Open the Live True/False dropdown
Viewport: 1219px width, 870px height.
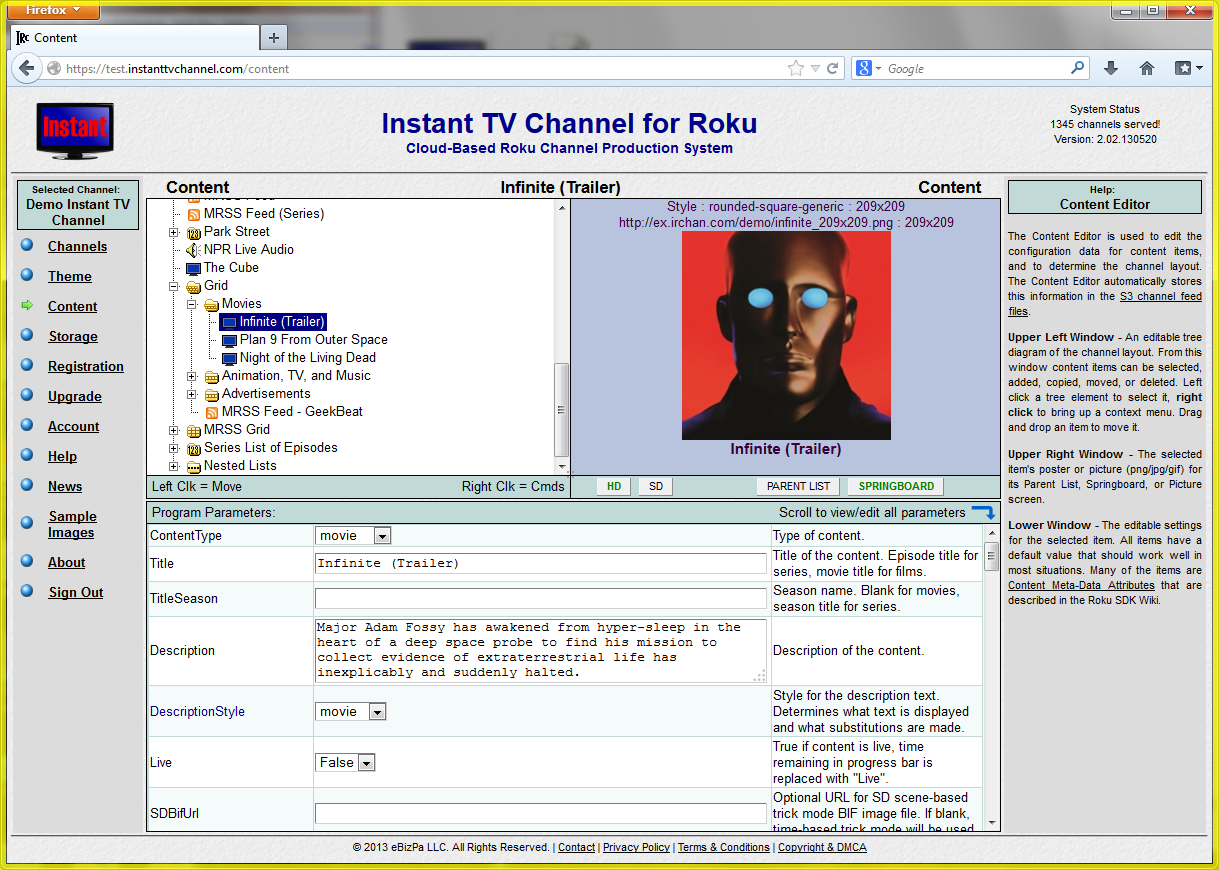tap(367, 763)
